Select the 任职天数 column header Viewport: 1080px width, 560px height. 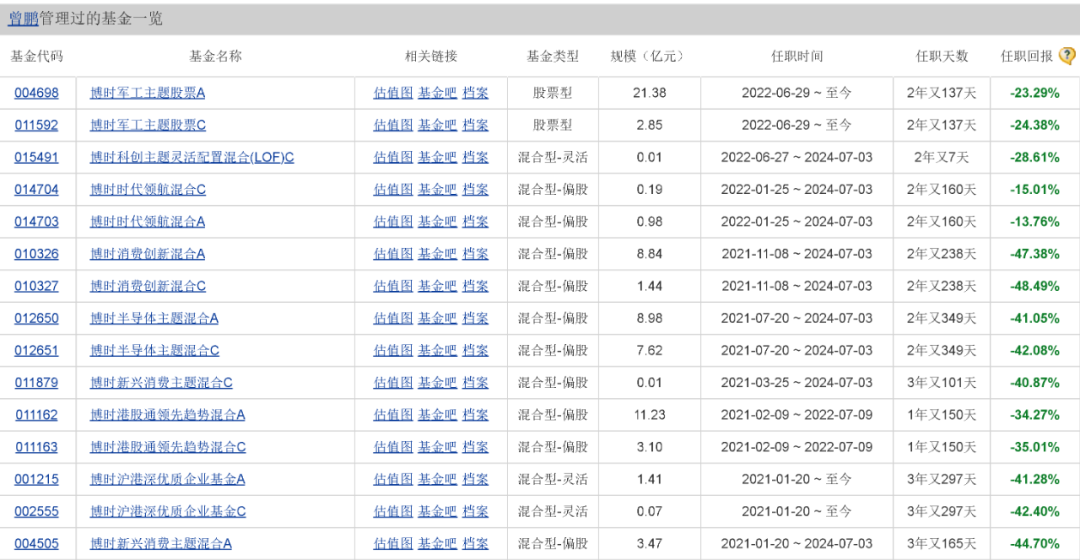[942, 56]
